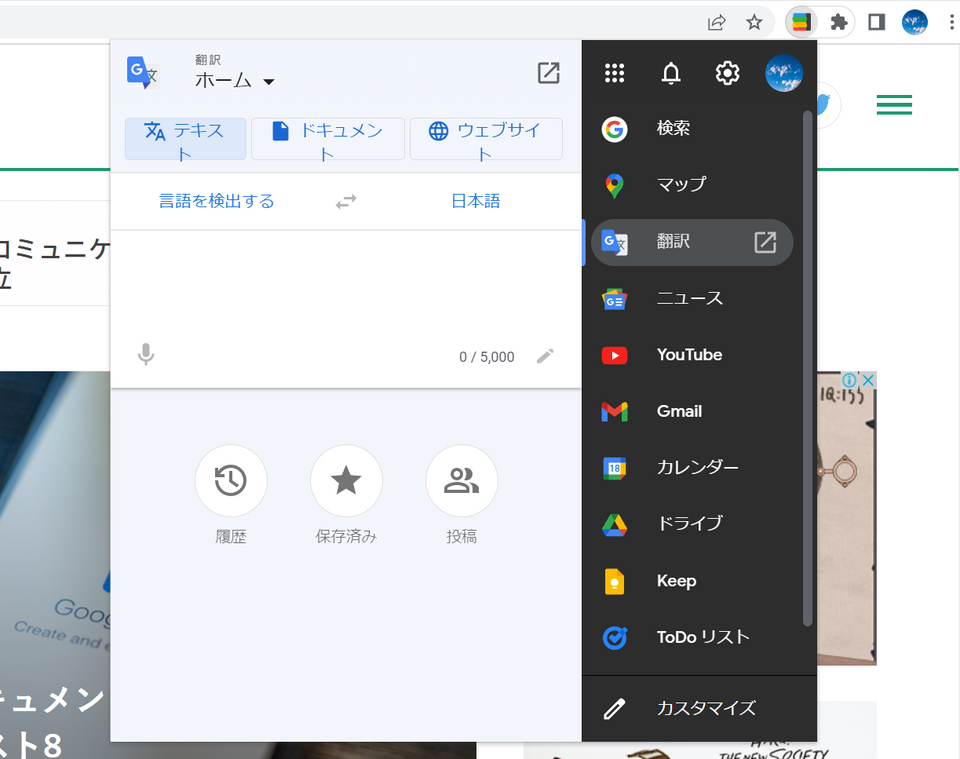
Task: Click カスタマイズ customize button
Action: coord(699,709)
